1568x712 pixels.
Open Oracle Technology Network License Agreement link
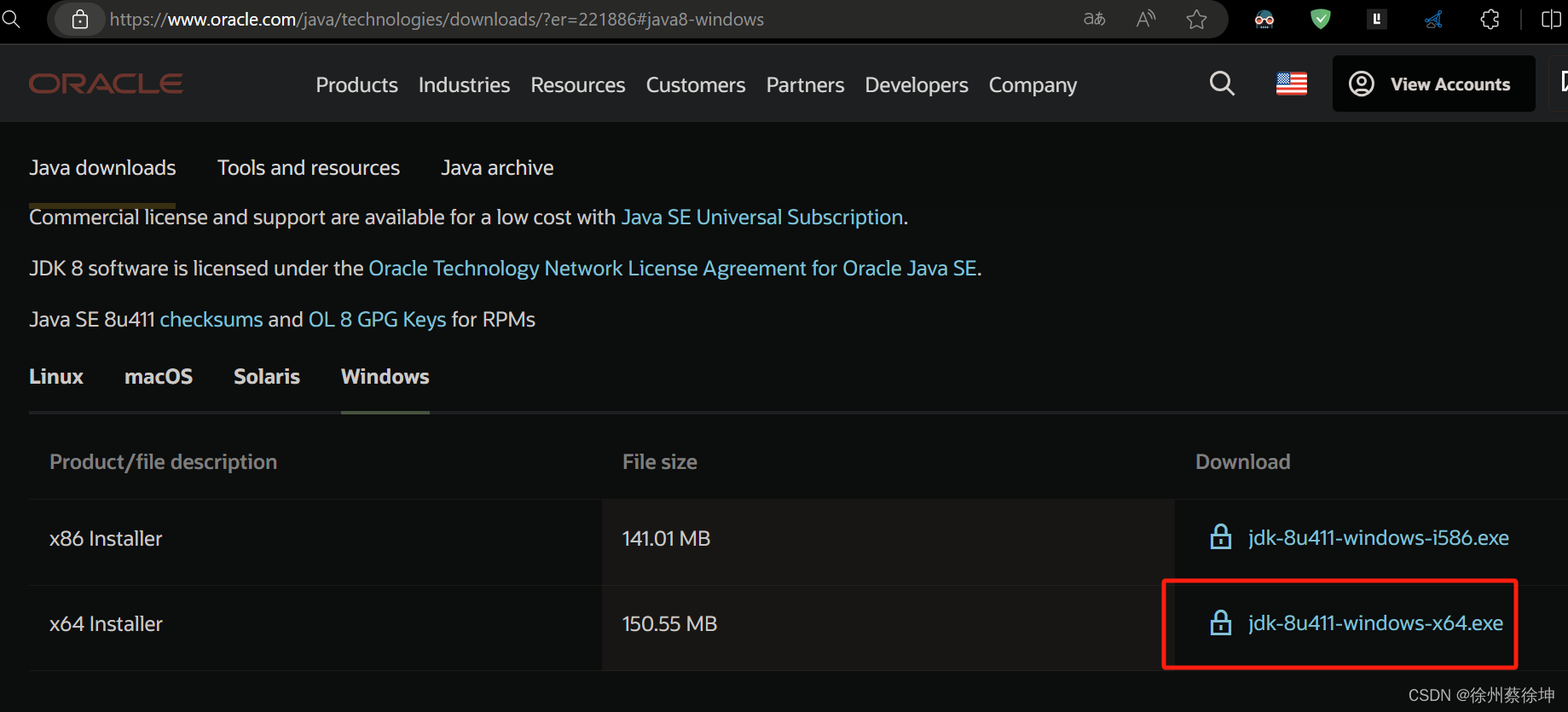[x=673, y=269]
